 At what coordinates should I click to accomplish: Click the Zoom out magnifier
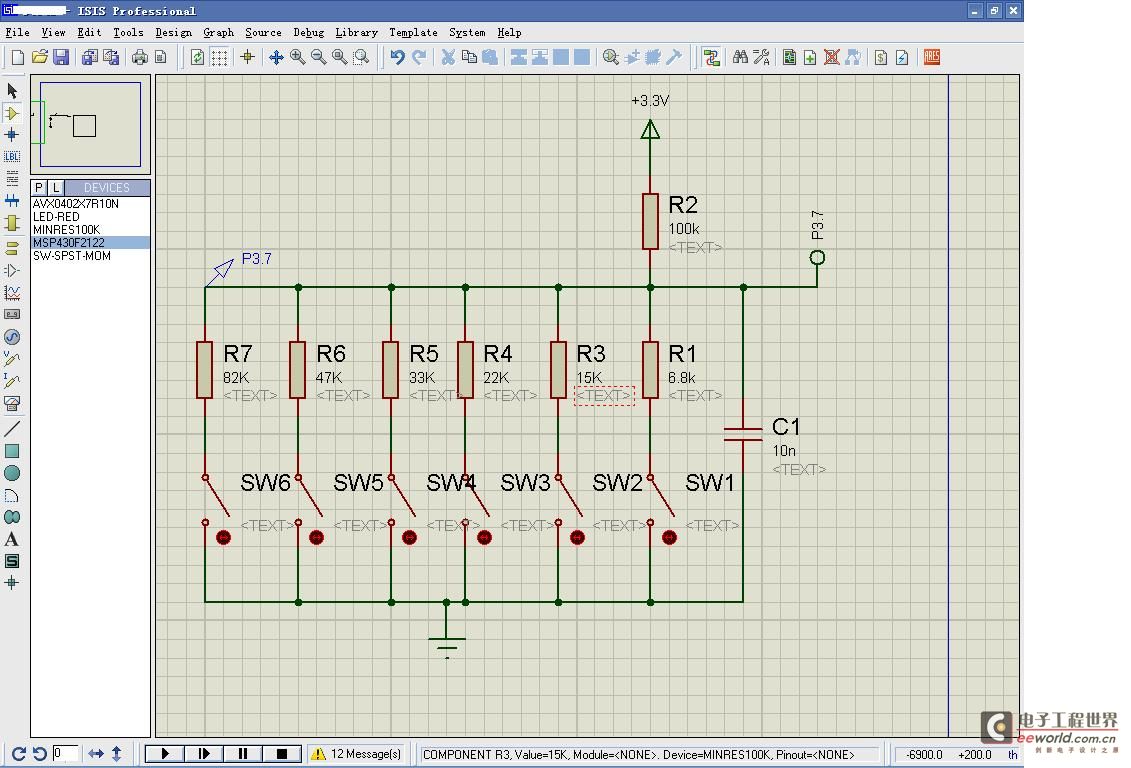318,57
